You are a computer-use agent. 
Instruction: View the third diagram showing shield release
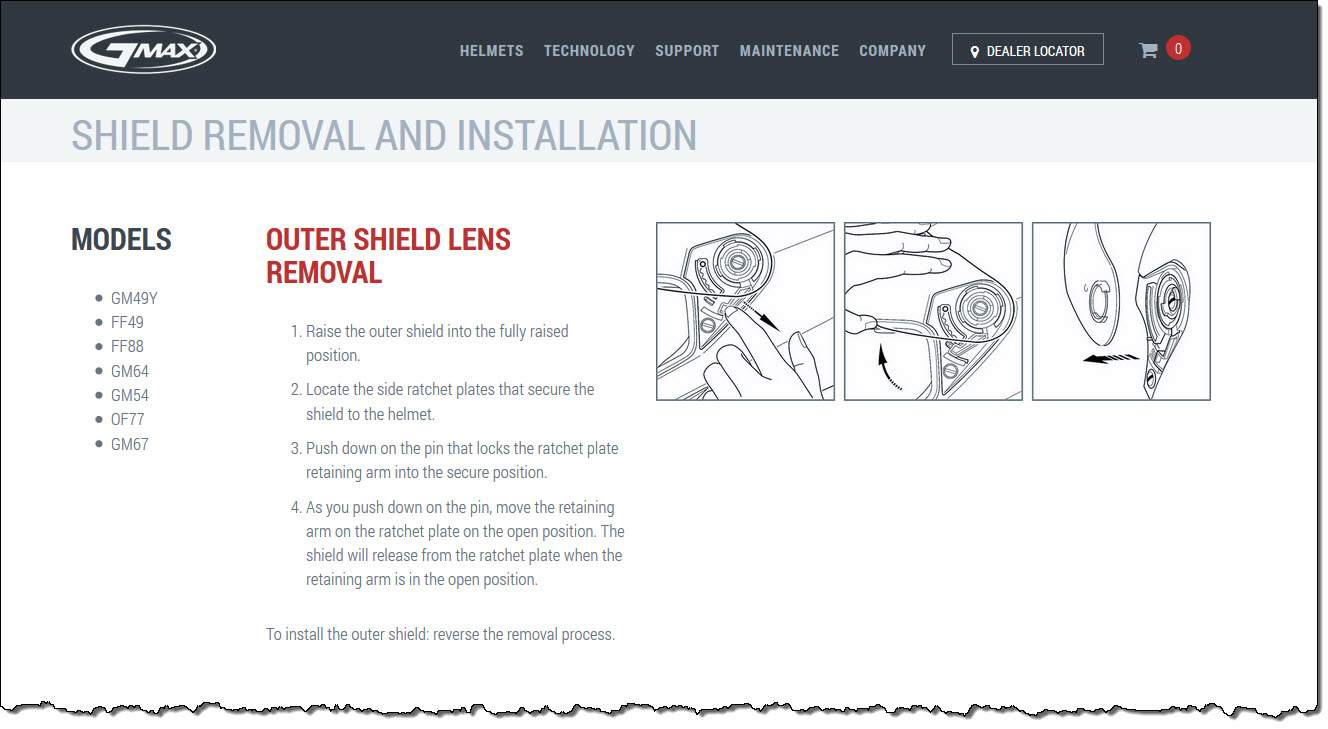tap(1121, 311)
